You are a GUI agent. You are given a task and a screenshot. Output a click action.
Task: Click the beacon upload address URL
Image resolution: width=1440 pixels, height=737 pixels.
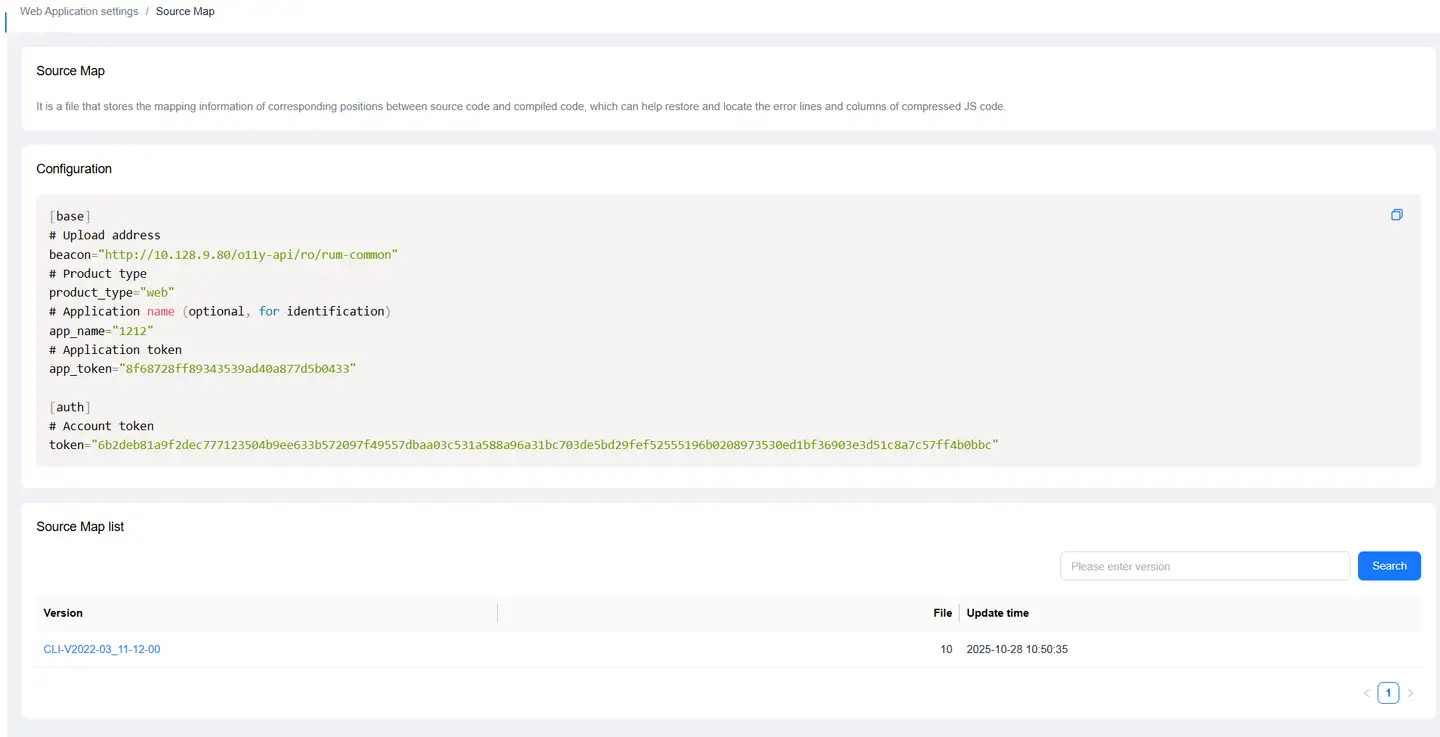click(x=251, y=255)
